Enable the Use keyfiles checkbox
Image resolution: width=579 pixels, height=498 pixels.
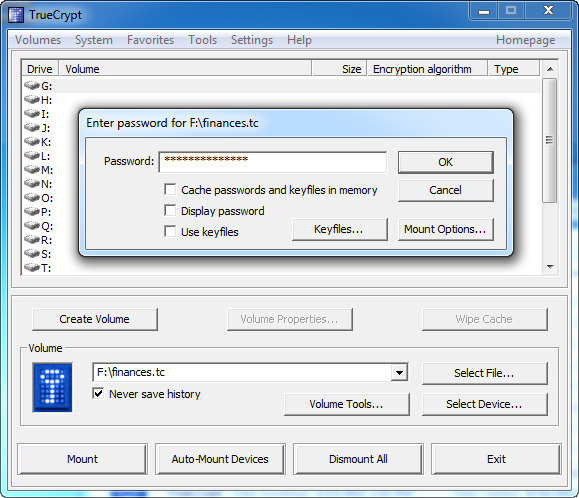point(170,232)
